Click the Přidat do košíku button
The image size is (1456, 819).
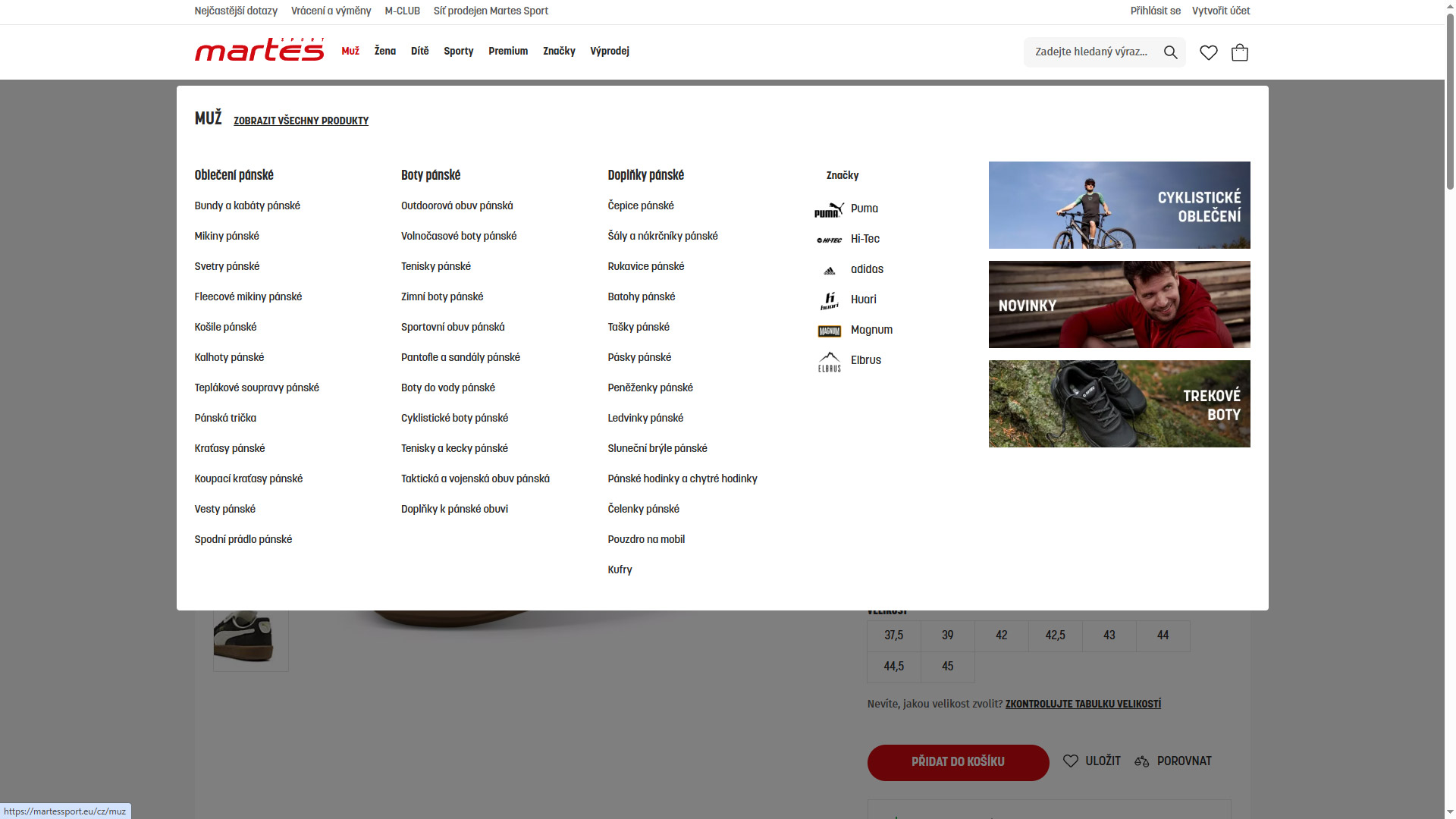958,762
